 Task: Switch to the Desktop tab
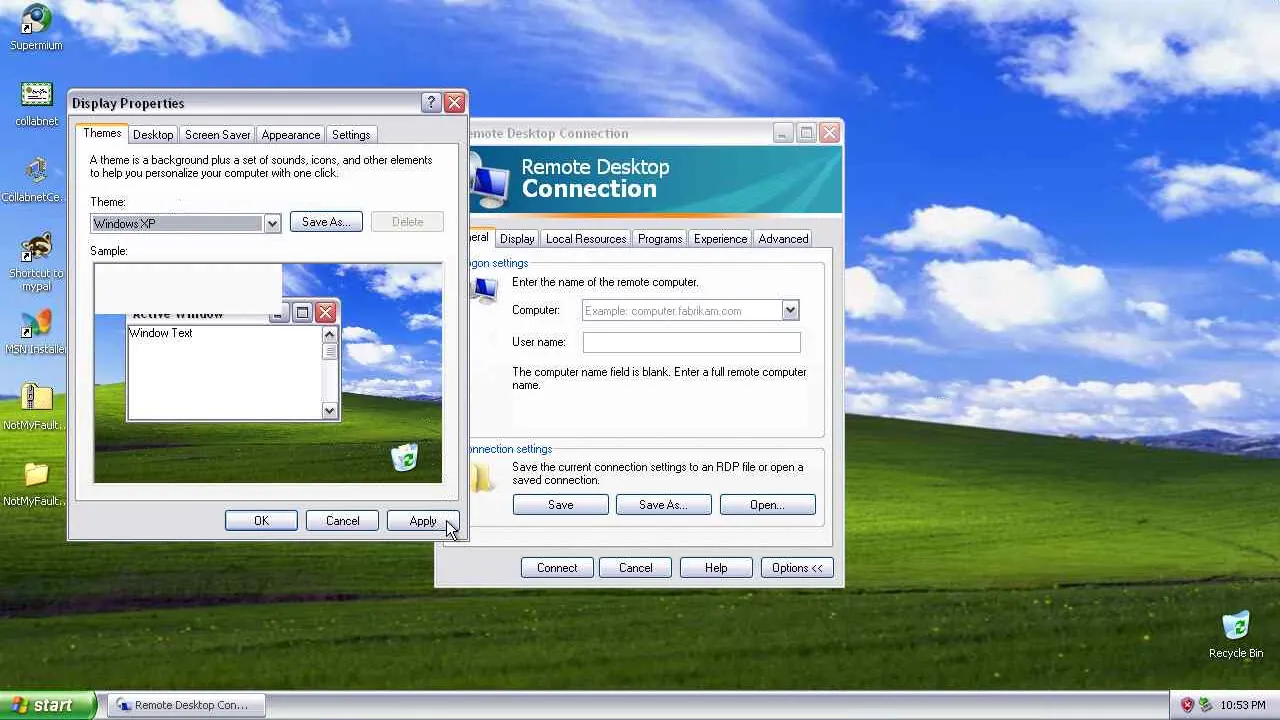[x=153, y=135]
